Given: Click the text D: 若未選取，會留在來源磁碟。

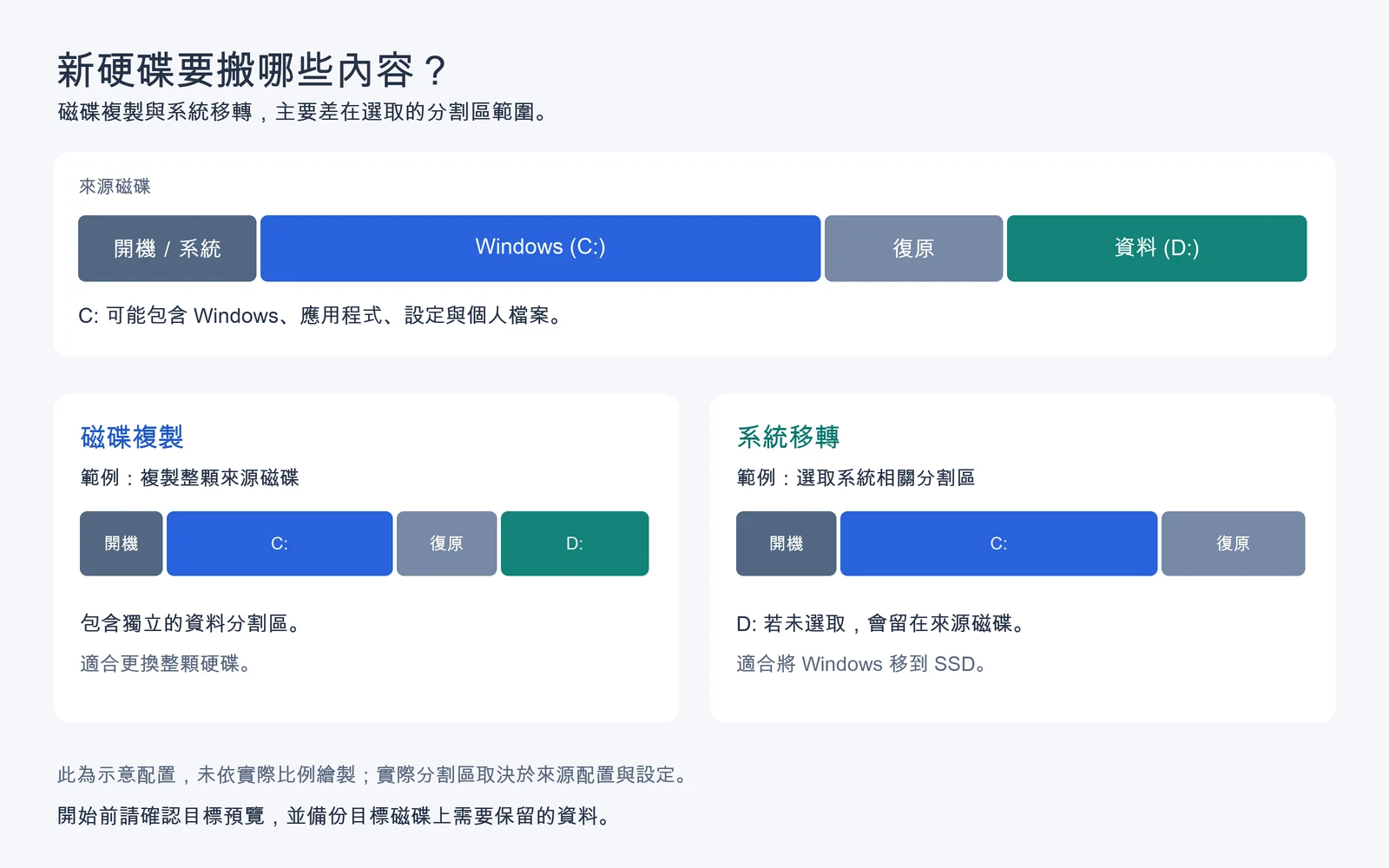Looking at the screenshot, I should [x=881, y=623].
